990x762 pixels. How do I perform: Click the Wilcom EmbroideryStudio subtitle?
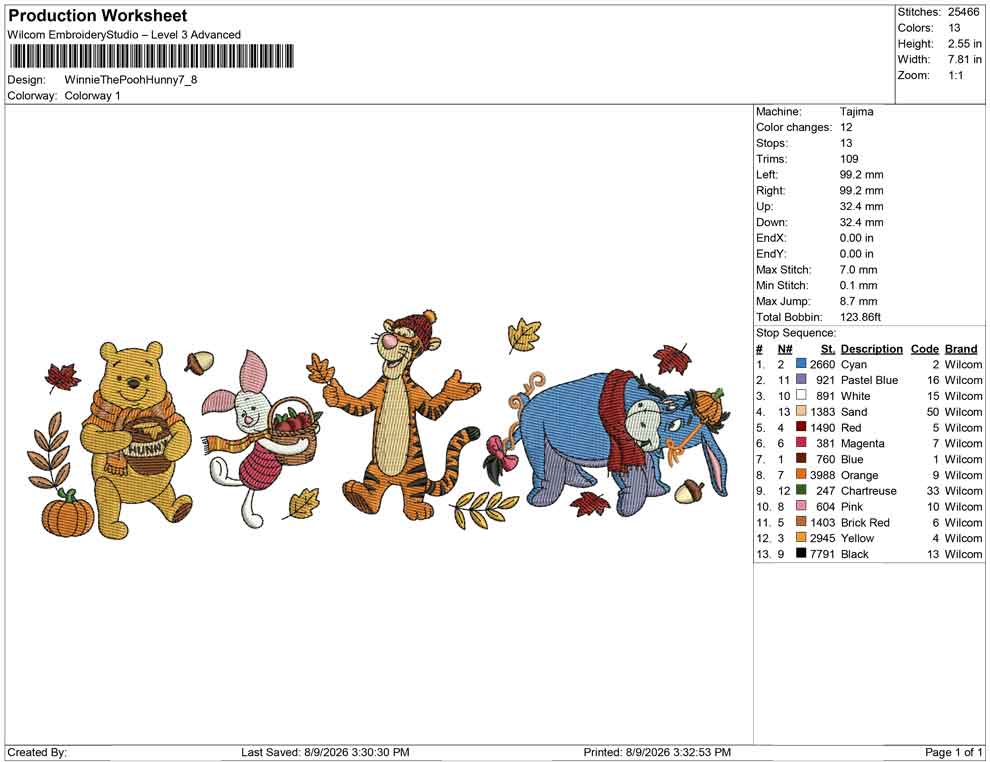click(124, 35)
